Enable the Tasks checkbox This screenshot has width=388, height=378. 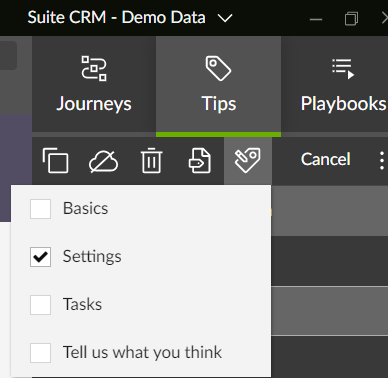click(40, 305)
